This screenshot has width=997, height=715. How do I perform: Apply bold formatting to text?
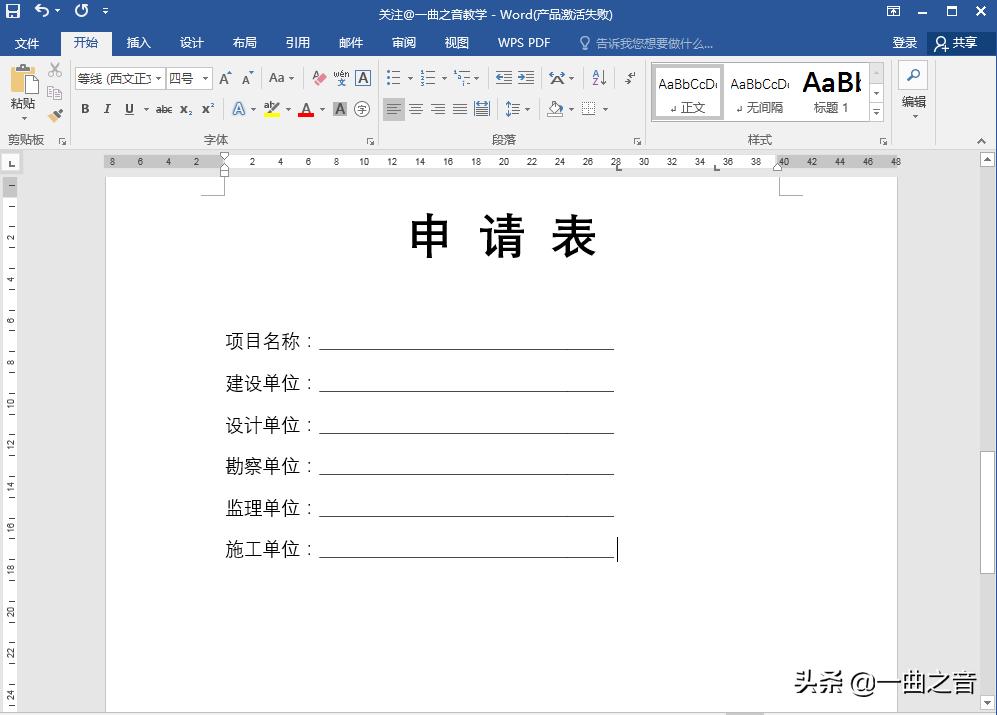[x=84, y=110]
